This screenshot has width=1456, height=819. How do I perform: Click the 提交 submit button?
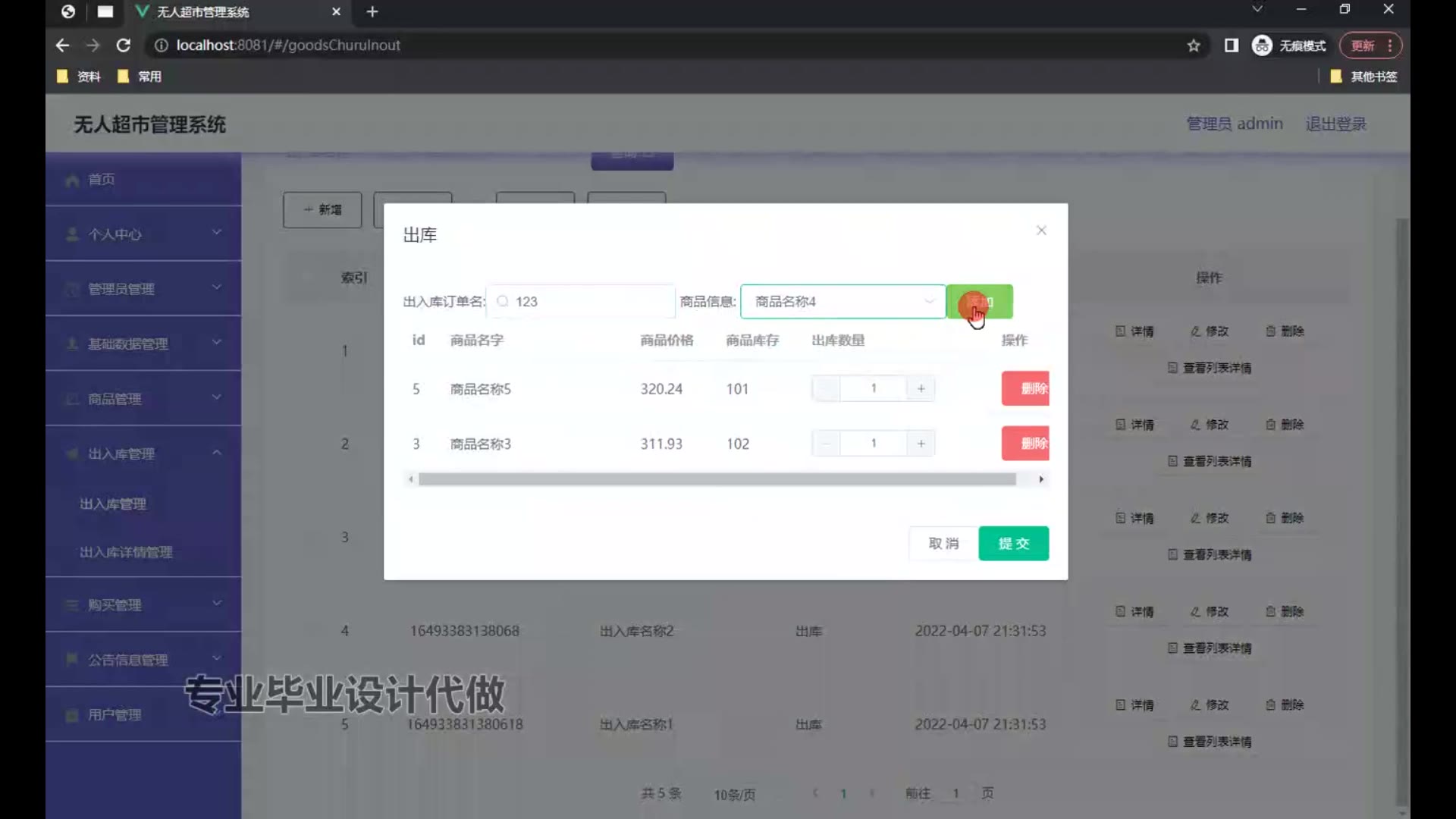[1013, 544]
